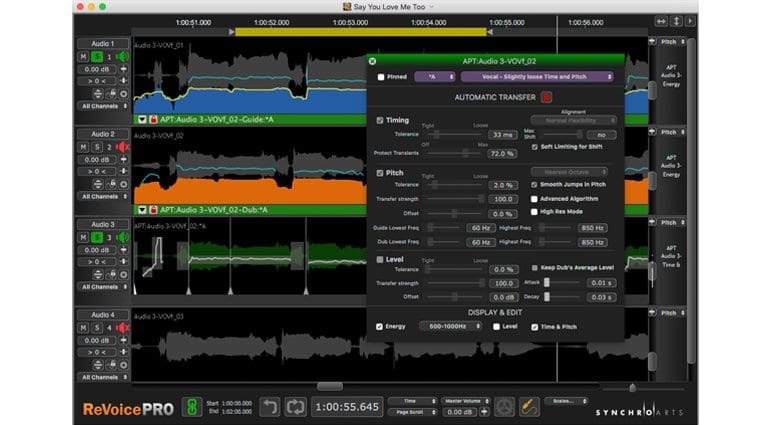Click red lock on Dub:*A process bar
Viewport: 770px width, 425px height.
(x=153, y=210)
